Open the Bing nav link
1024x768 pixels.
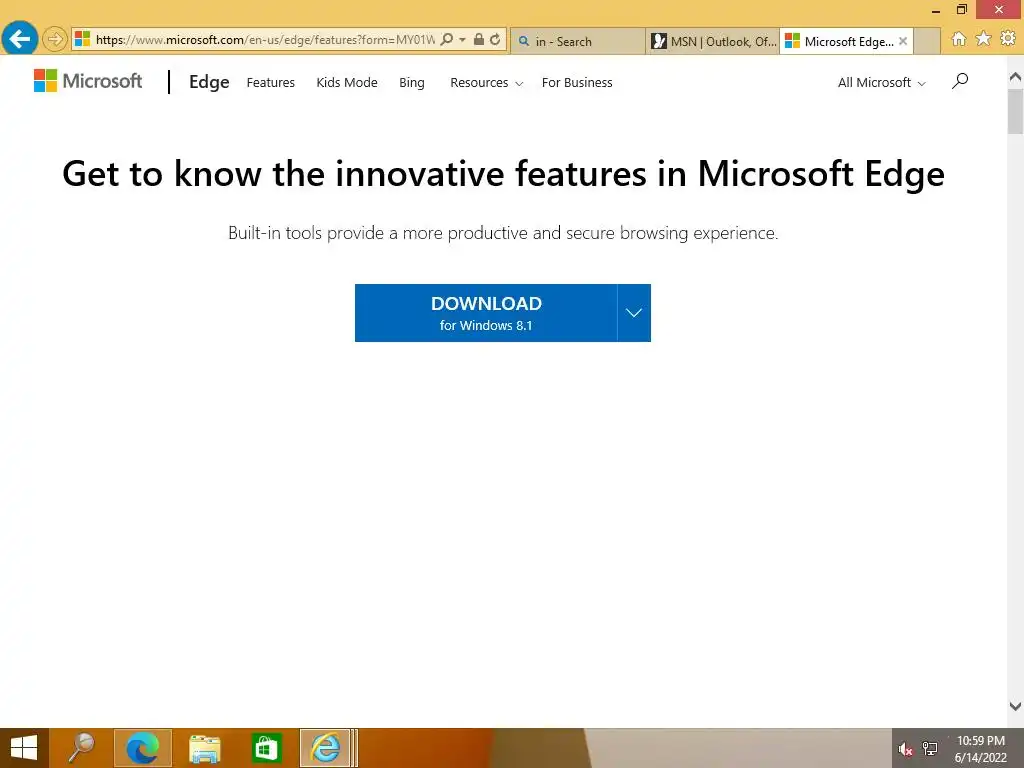tap(412, 83)
